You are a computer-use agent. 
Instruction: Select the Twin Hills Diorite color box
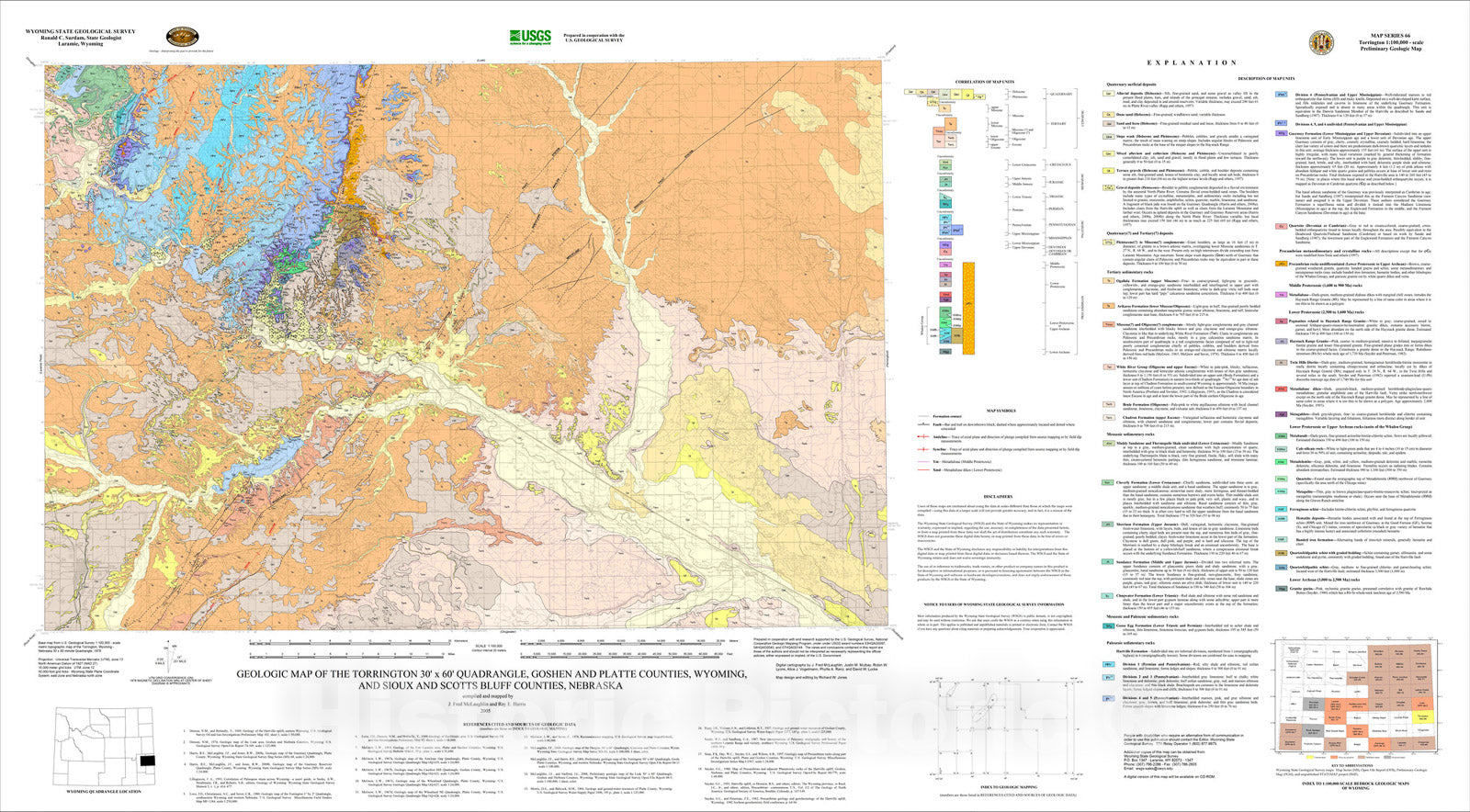[1280, 362]
